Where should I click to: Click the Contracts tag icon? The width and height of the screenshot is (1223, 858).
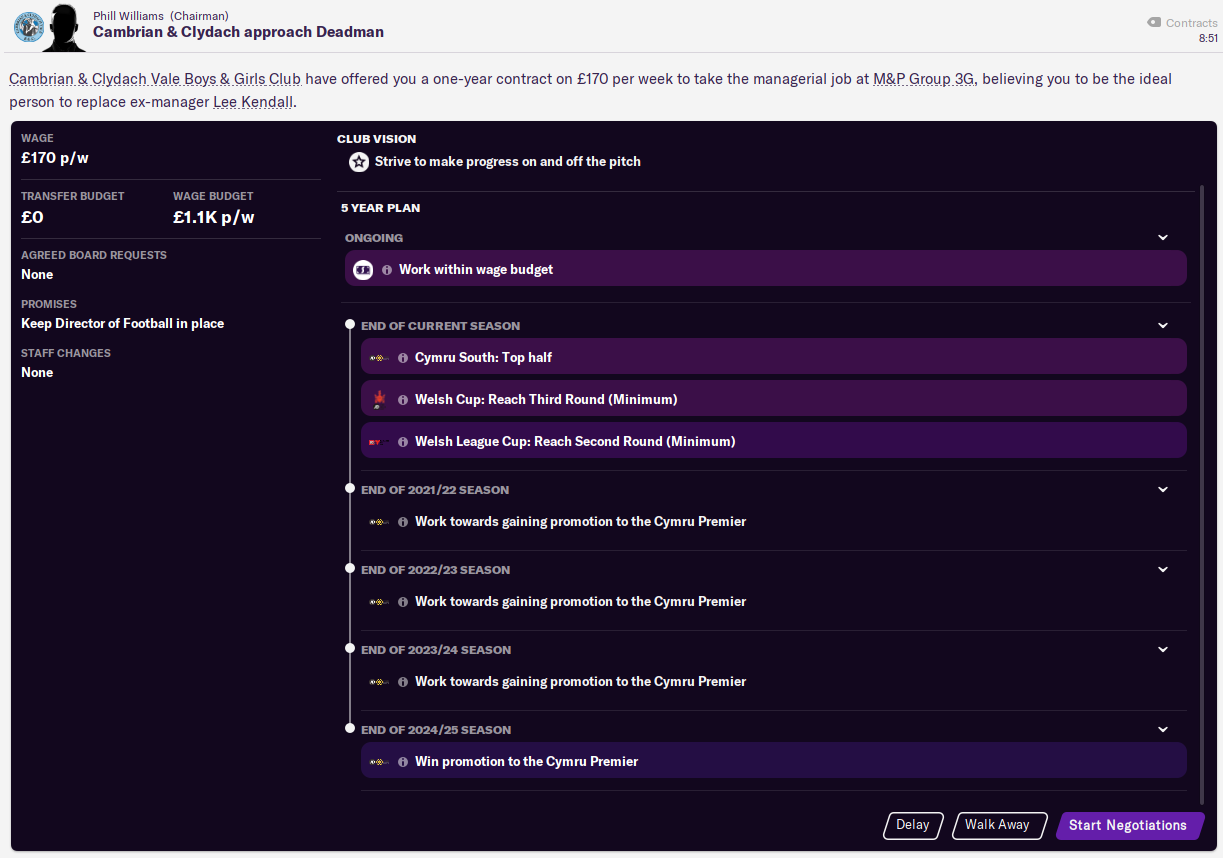(1153, 22)
